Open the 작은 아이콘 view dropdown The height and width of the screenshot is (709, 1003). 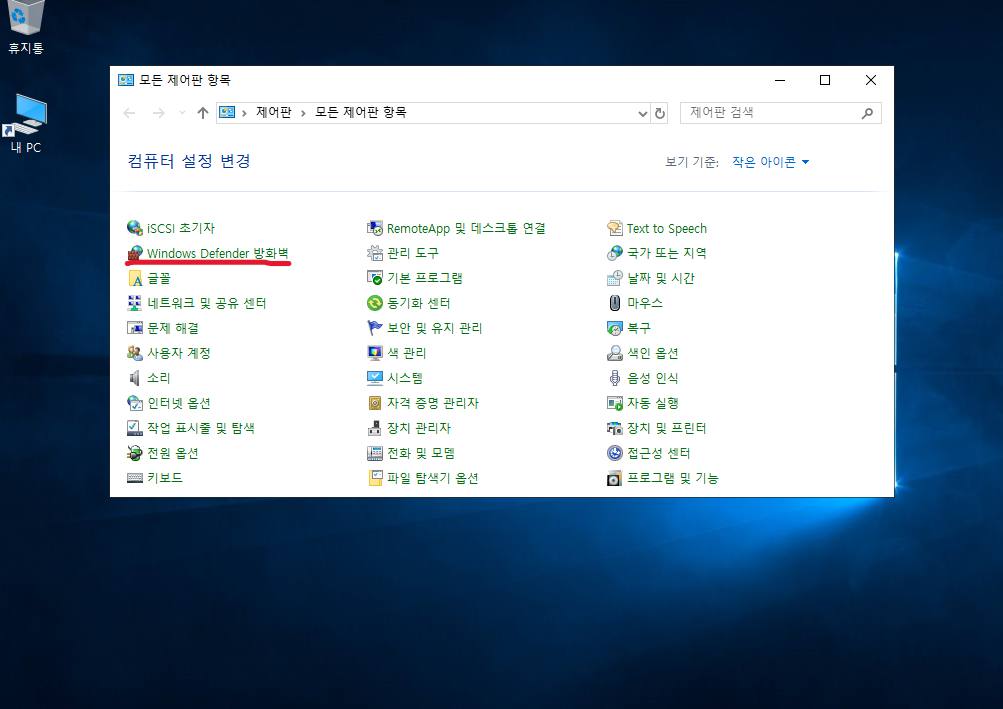770,162
